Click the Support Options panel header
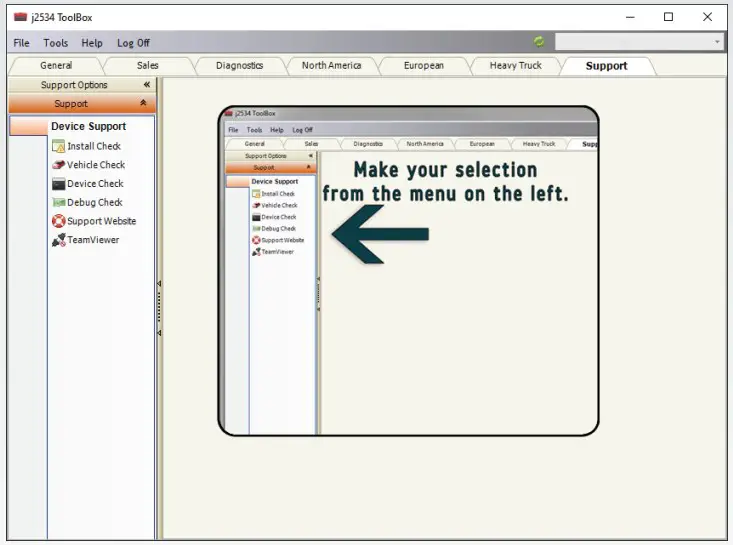 [x=82, y=85]
